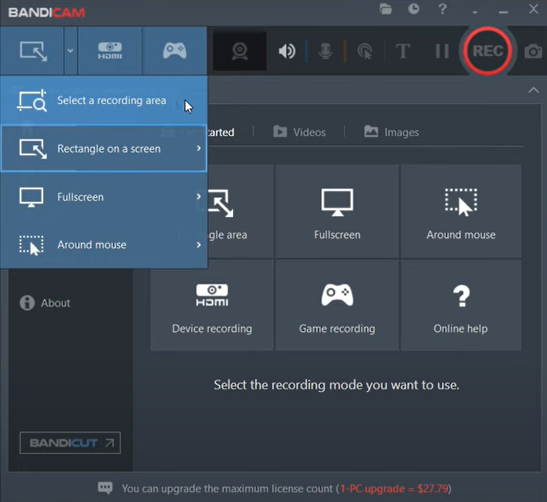This screenshot has width=547, height=502.
Task: Toggle mouse click effect icon
Action: click(365, 51)
